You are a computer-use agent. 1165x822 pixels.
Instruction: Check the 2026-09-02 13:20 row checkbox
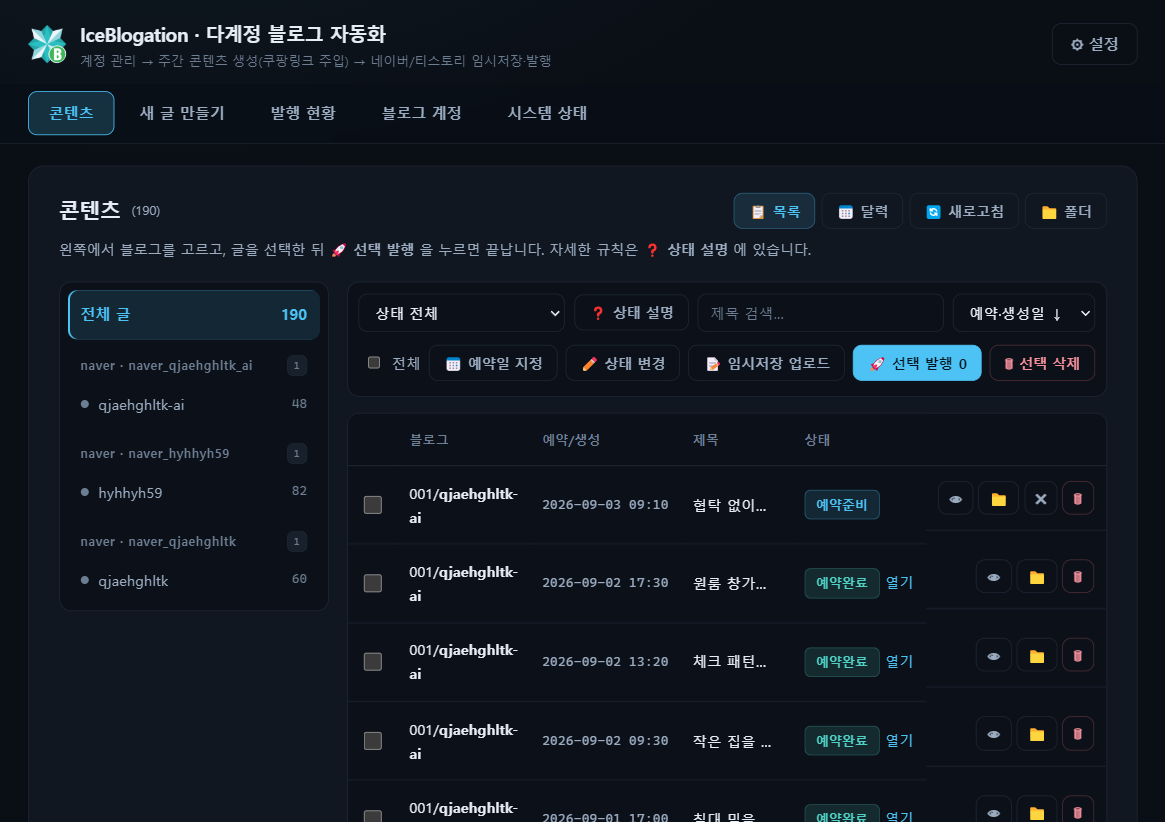373,661
